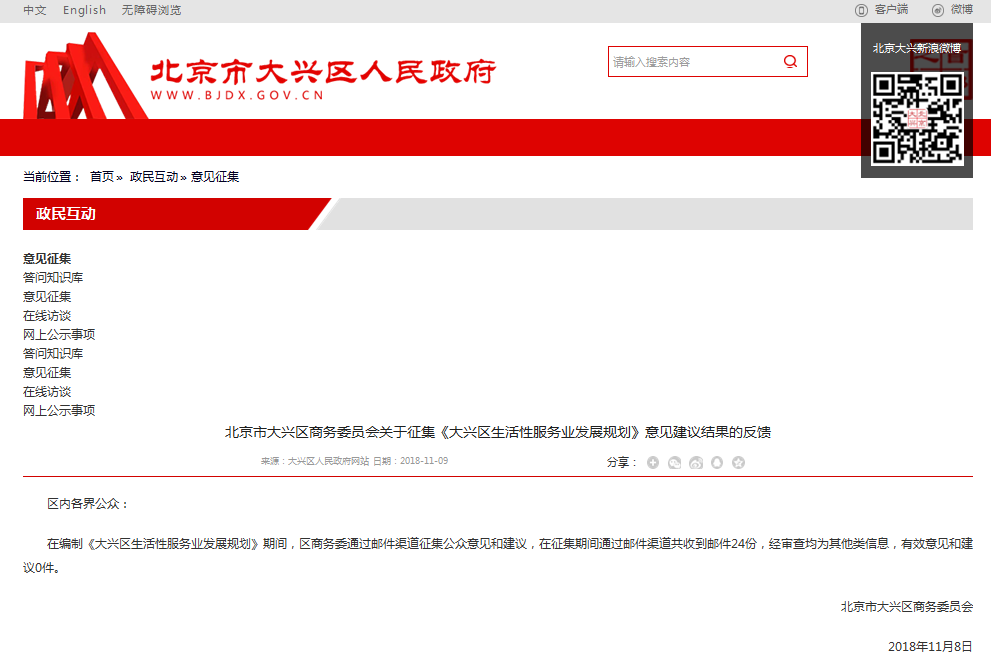The height and width of the screenshot is (661, 991).
Task: Share to Qzone star icon
Action: (x=739, y=462)
